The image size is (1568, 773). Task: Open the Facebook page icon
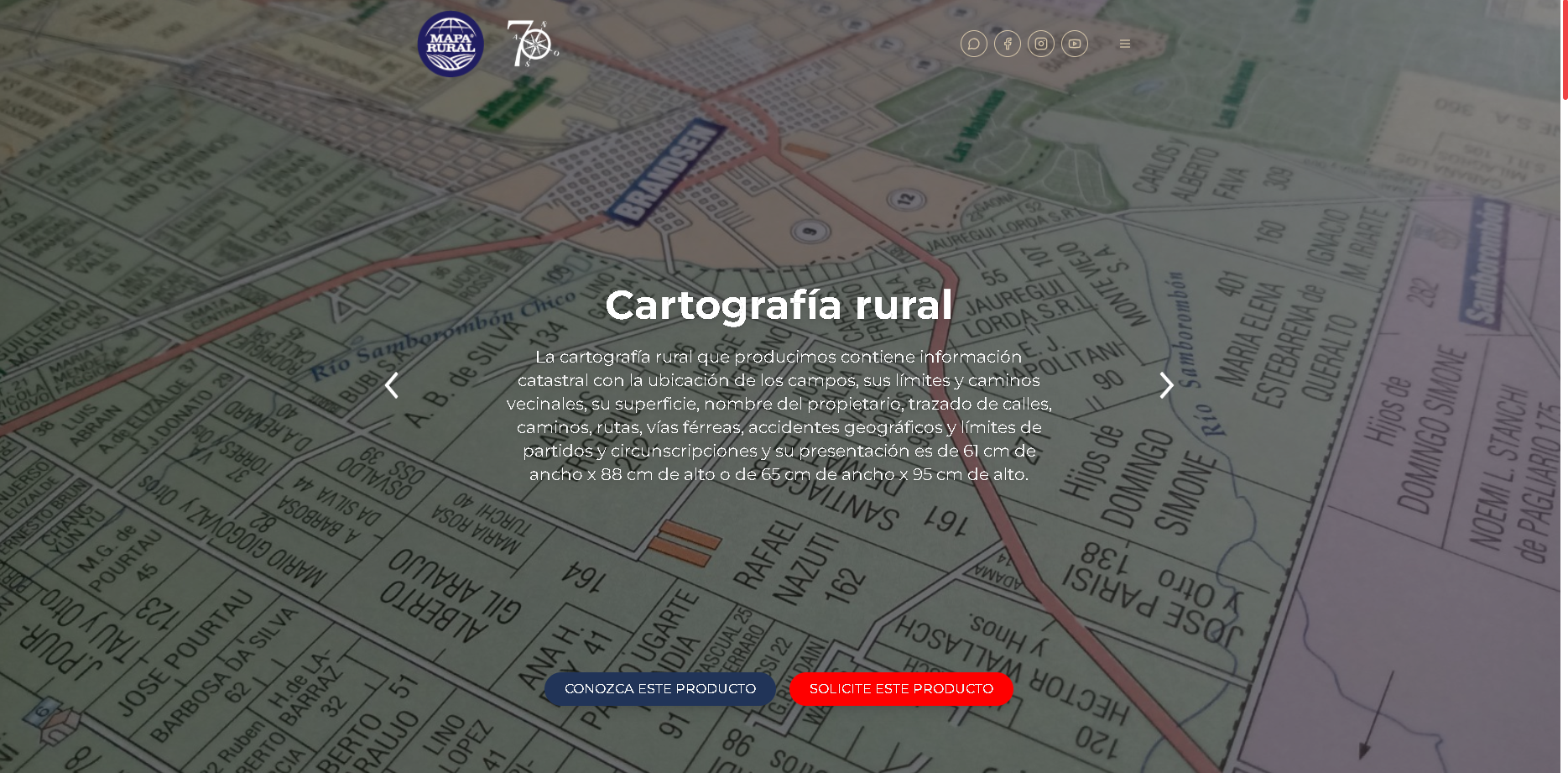click(x=1007, y=44)
